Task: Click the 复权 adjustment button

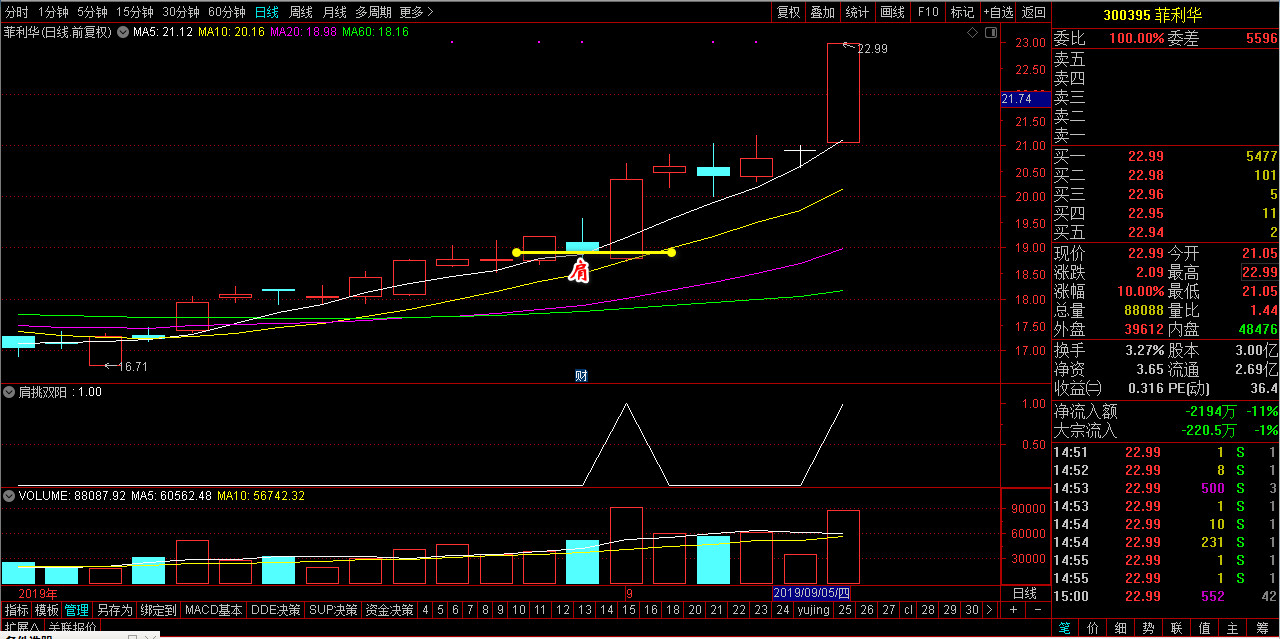Action: coord(789,12)
